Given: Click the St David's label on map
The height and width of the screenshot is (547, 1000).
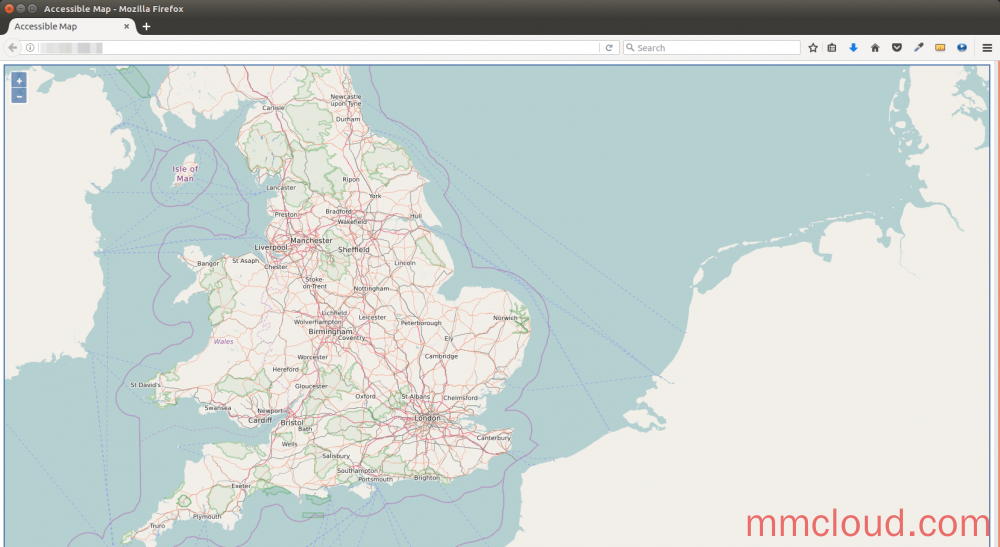Looking at the screenshot, I should pos(145,385).
